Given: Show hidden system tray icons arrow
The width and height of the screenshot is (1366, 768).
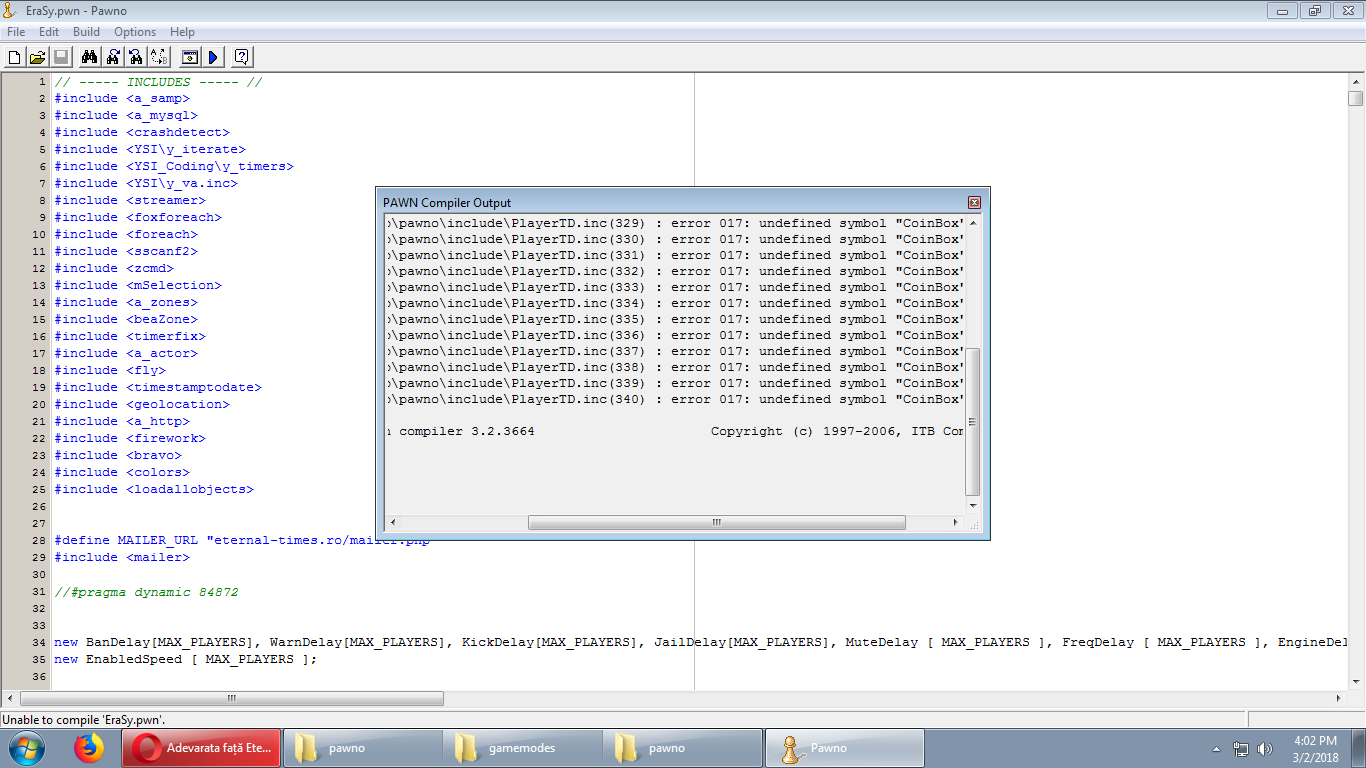Looking at the screenshot, I should pyautogui.click(x=1217, y=748).
